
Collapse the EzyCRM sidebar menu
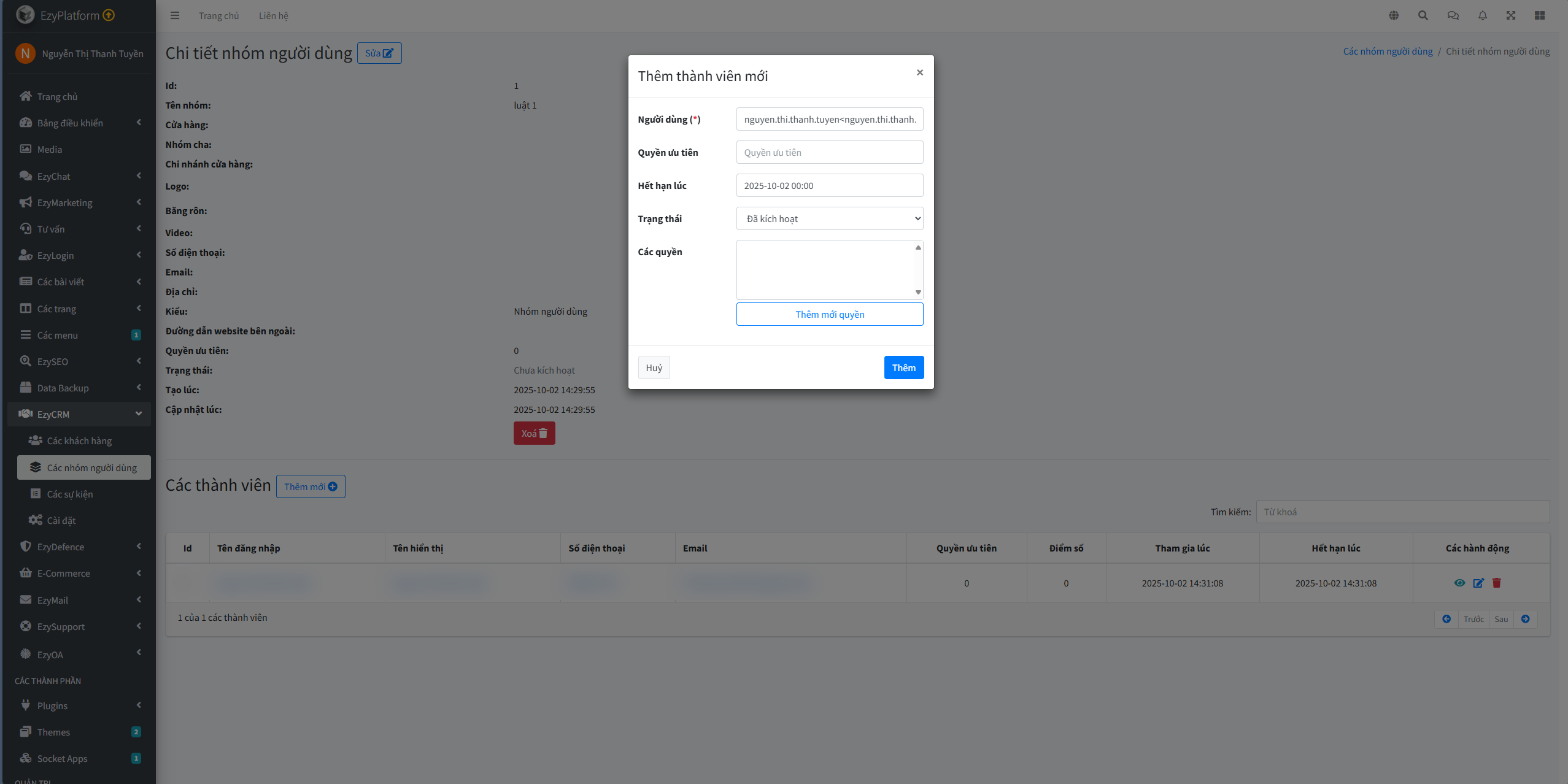tap(80, 414)
